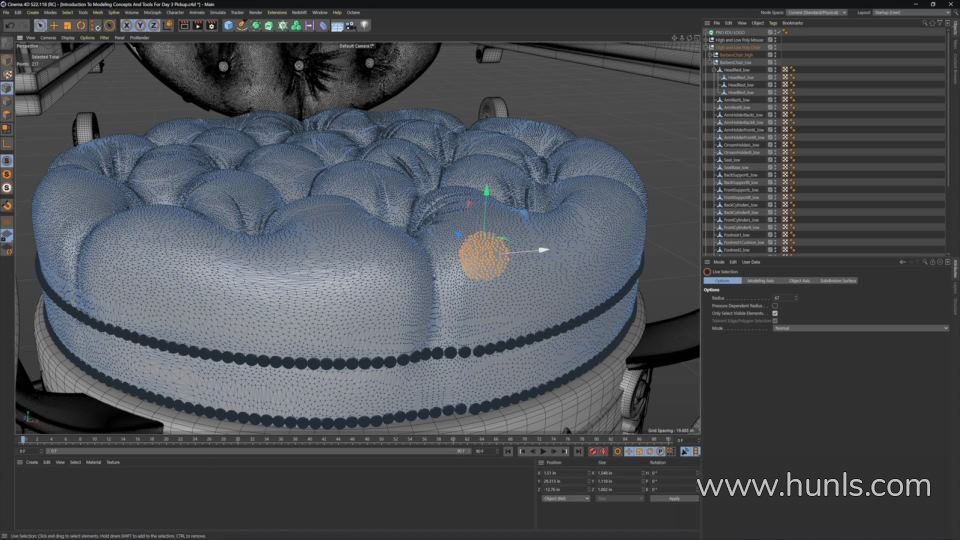This screenshot has height=540, width=960.
Task: Open the Bookmarks menu in Object Manager
Action: (x=792, y=22)
